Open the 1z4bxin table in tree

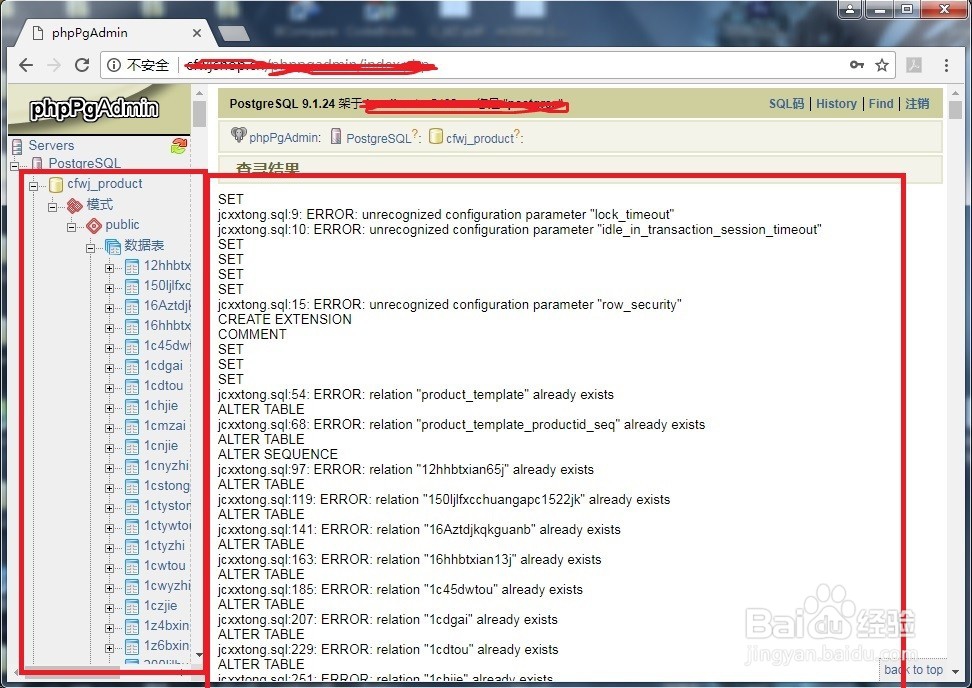point(167,625)
